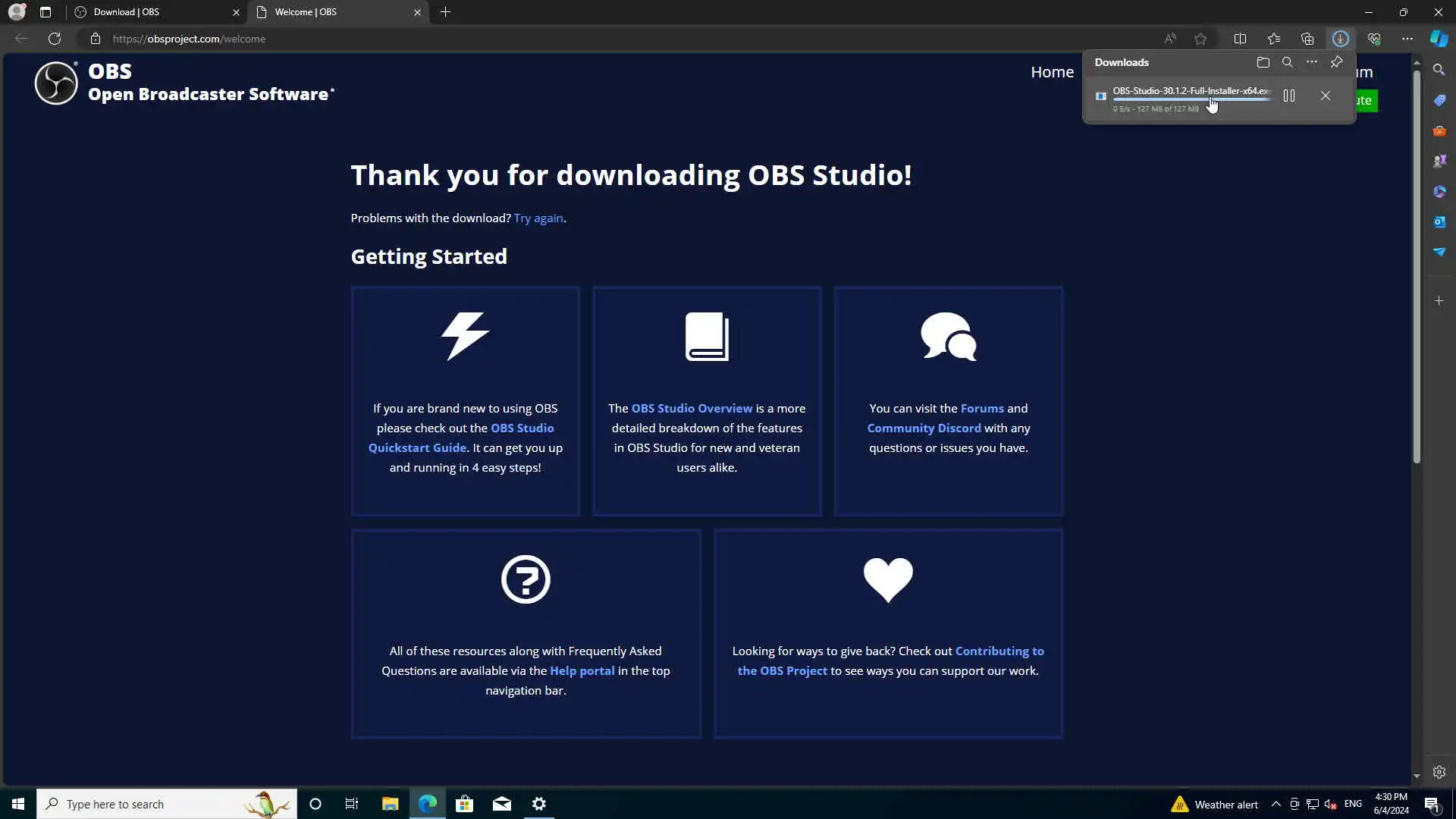Open the downloads folder icon
This screenshot has height=819, width=1456.
click(x=1263, y=62)
